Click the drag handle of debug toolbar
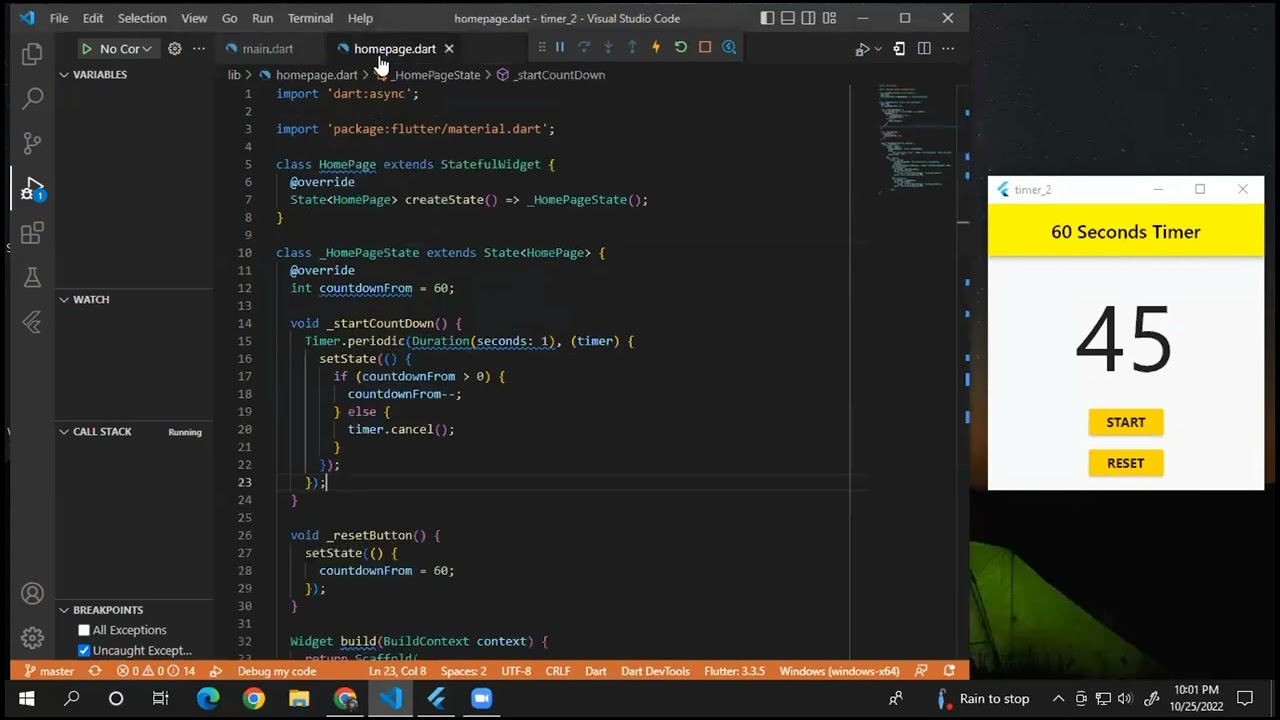This screenshot has width=1280, height=720. coord(542,47)
